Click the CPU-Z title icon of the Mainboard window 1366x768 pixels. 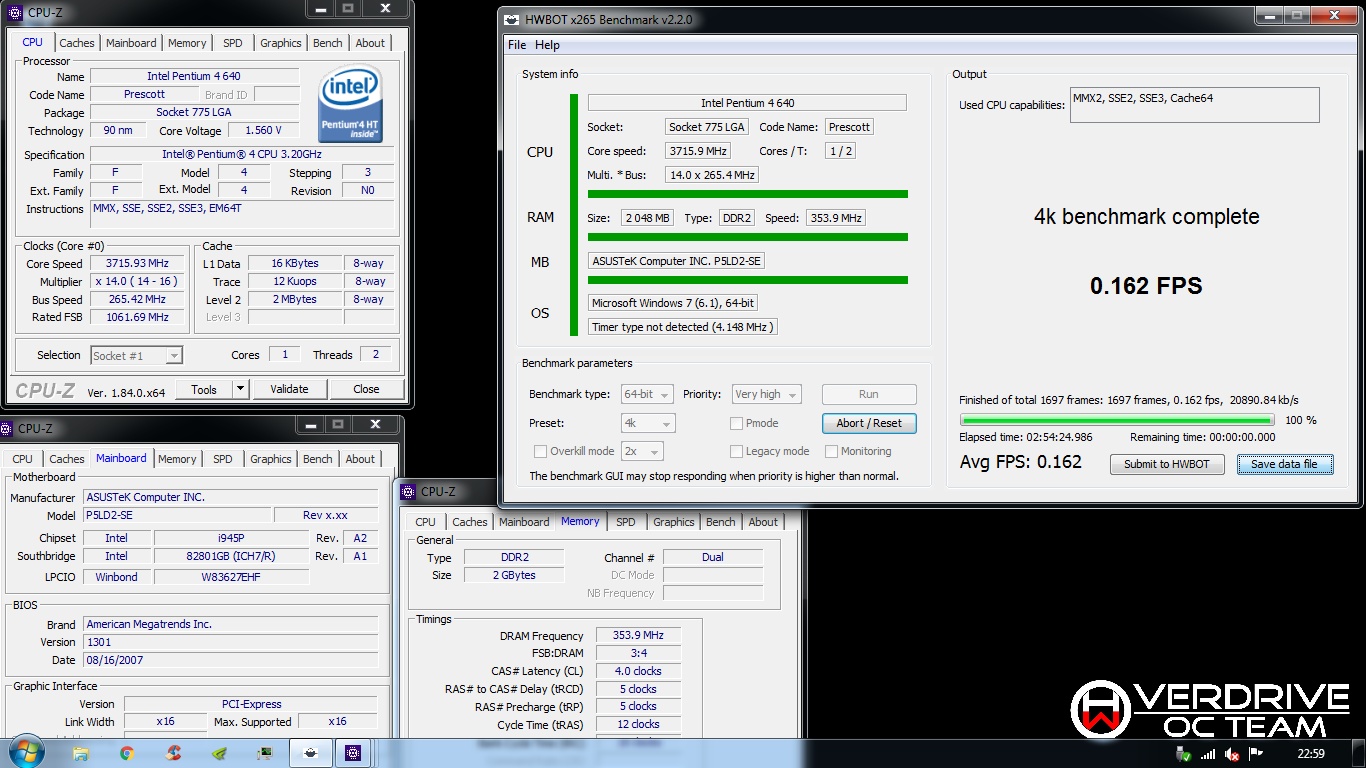(6, 428)
